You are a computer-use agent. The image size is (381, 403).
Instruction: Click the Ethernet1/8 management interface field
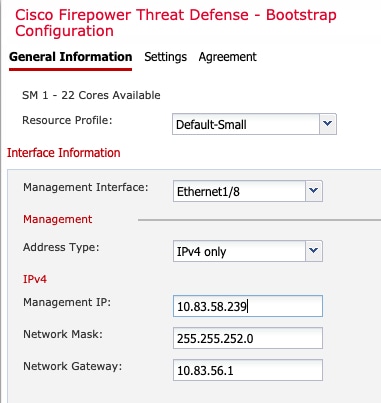click(x=239, y=191)
